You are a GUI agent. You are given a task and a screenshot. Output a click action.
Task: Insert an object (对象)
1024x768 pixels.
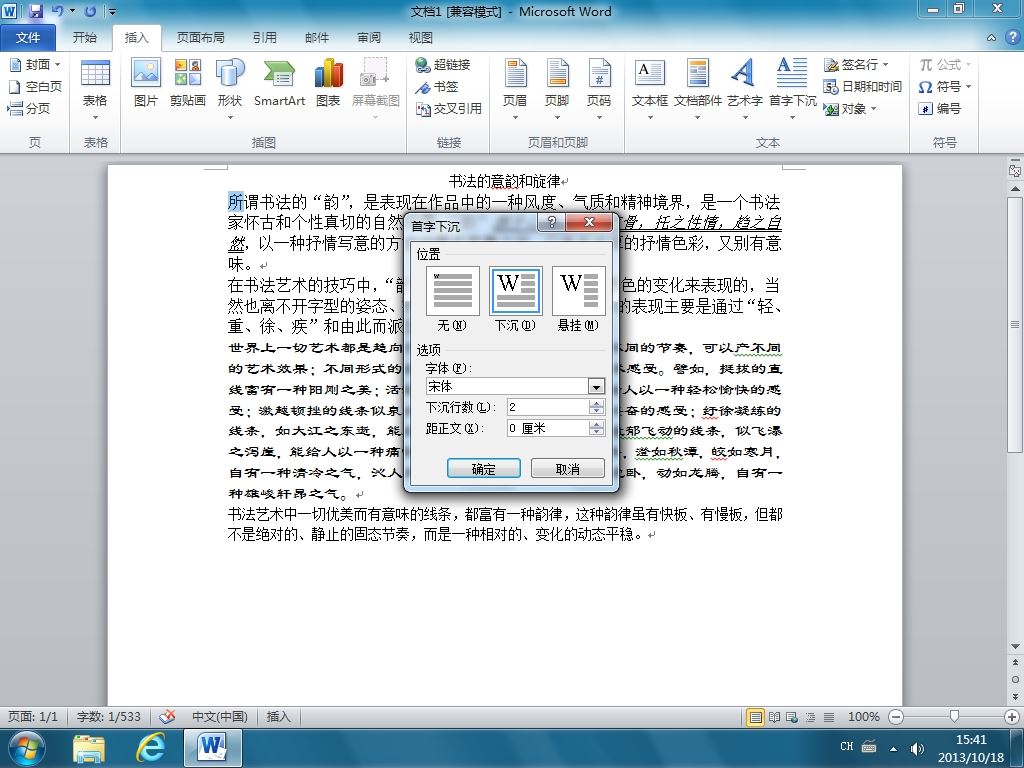pyautogui.click(x=850, y=108)
